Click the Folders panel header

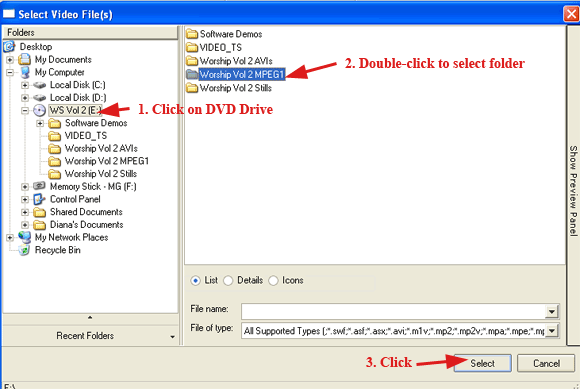90,33
